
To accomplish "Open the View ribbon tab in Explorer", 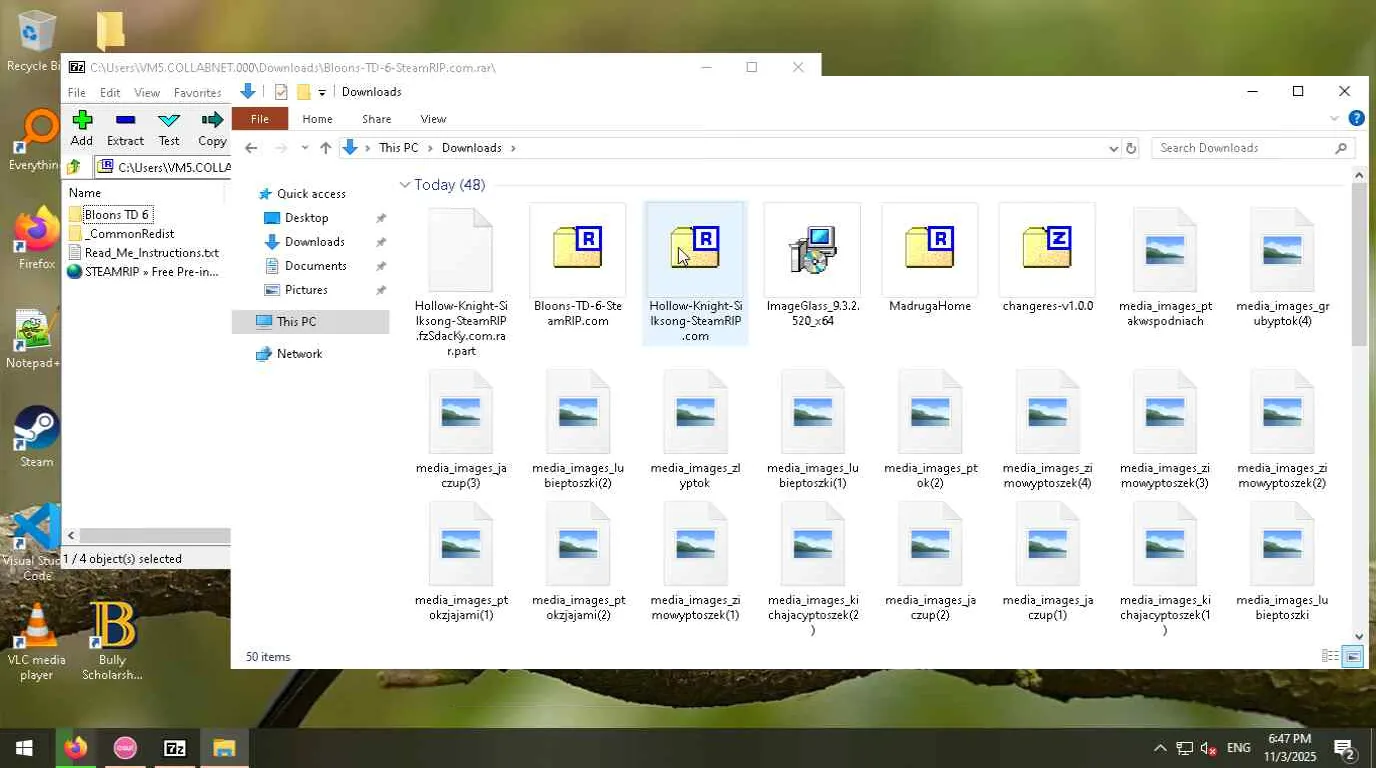I will click(x=433, y=119).
